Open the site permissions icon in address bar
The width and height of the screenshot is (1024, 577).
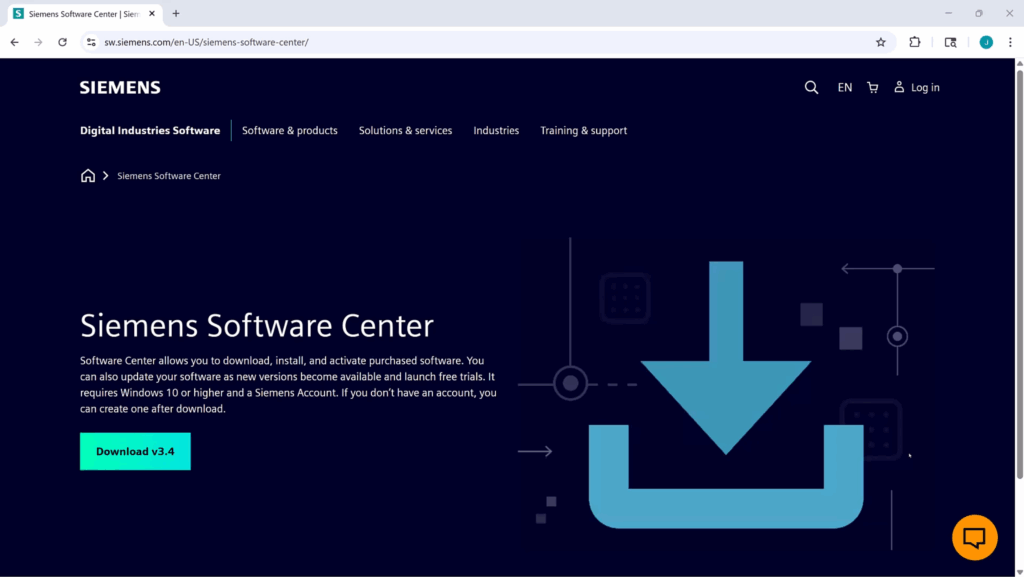coord(90,42)
